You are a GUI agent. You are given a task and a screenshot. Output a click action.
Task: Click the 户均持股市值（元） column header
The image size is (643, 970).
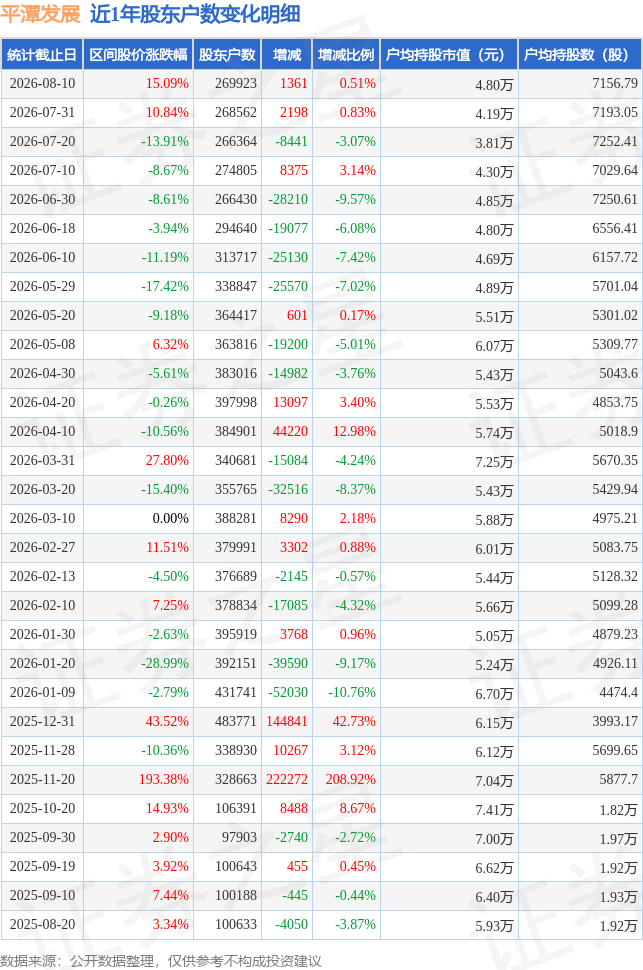[449, 54]
